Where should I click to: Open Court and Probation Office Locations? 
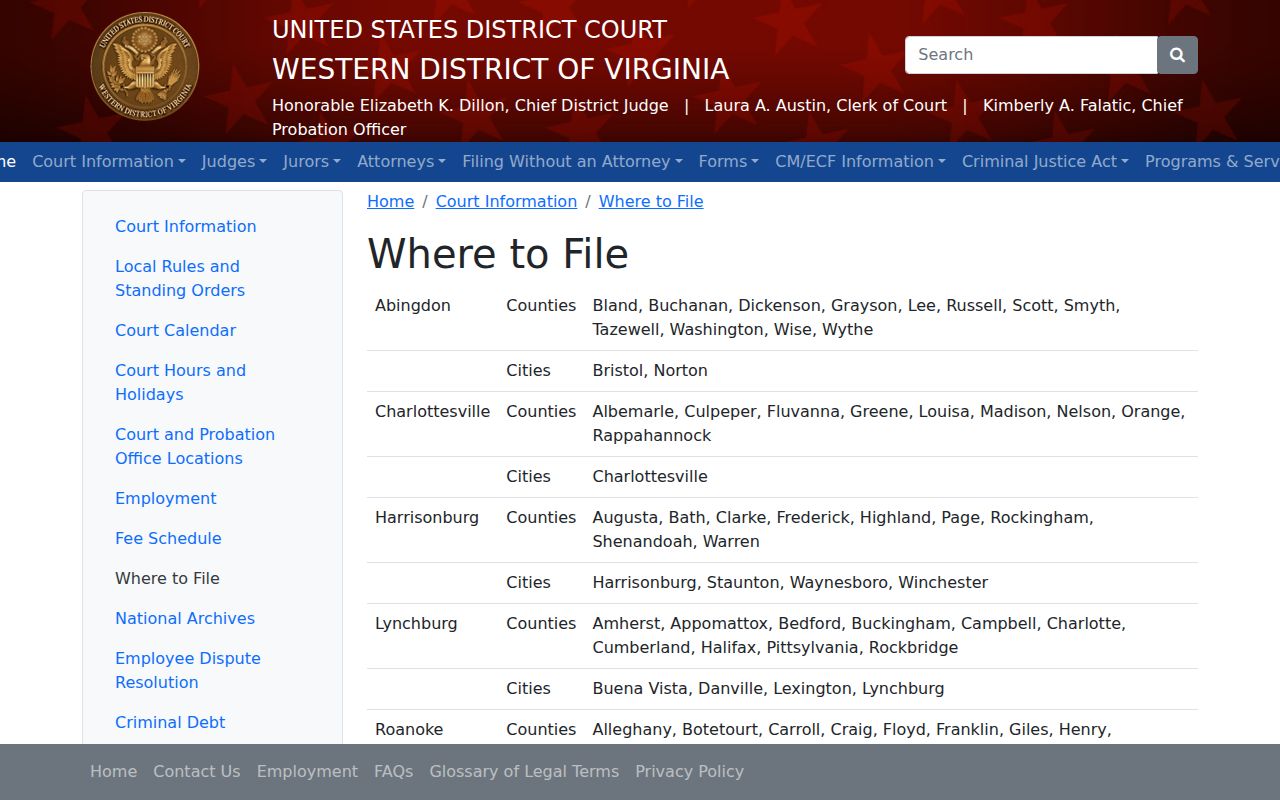(x=195, y=446)
